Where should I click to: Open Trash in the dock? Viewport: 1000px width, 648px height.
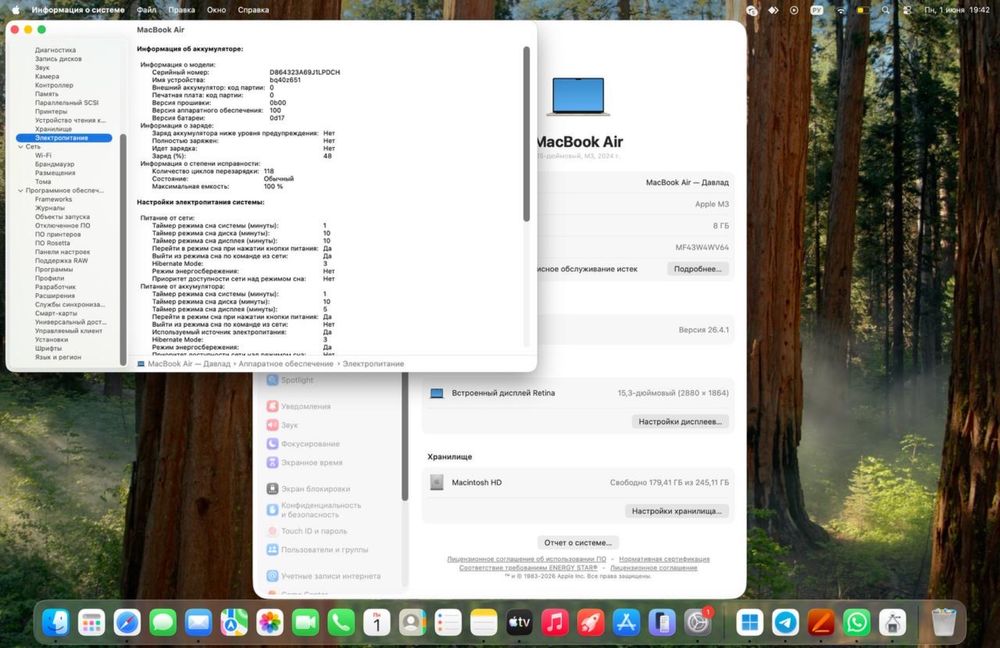pos(943,622)
